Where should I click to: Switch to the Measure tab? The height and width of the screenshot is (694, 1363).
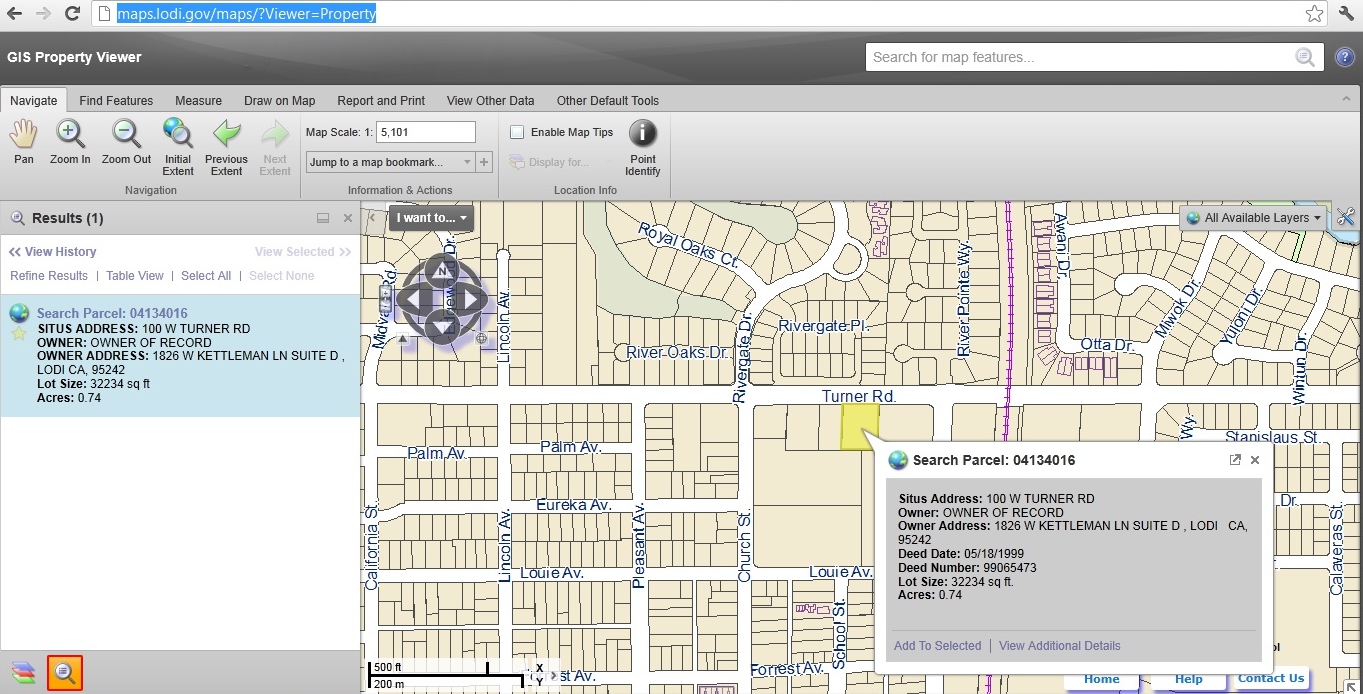(198, 100)
